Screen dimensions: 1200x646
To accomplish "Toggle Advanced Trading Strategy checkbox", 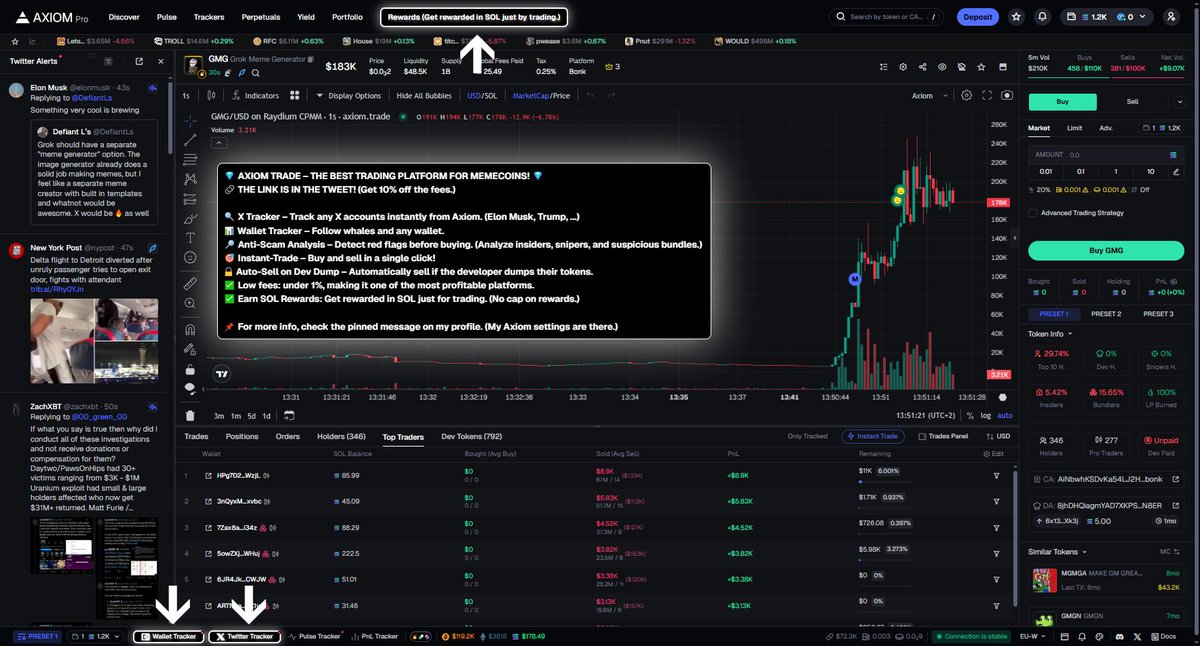I will click(x=1032, y=212).
